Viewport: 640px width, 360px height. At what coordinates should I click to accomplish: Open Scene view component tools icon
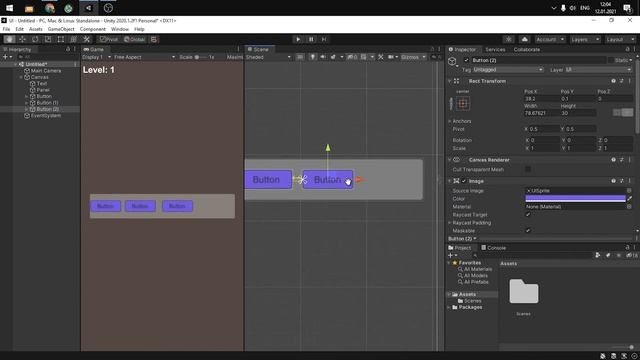(380, 57)
